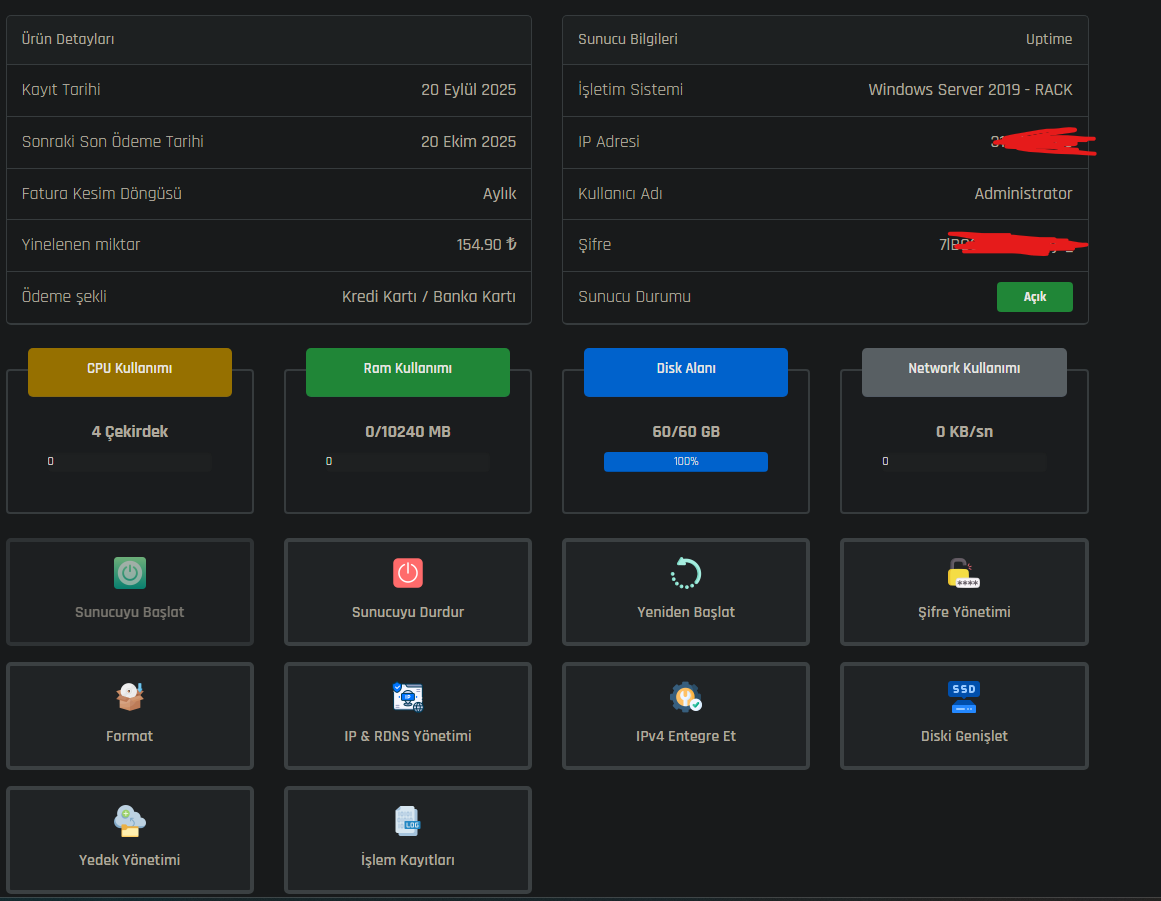Image resolution: width=1161 pixels, height=901 pixels.
Task: Click the Format label
Action: coord(130,736)
